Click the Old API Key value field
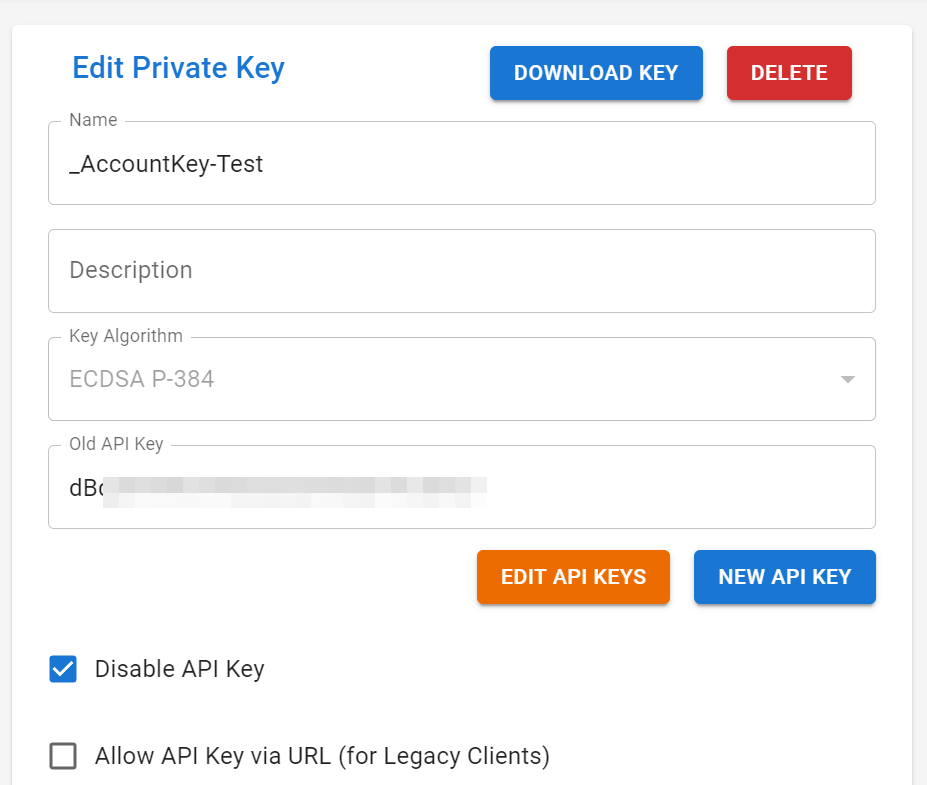This screenshot has height=785, width=927. tap(400, 487)
